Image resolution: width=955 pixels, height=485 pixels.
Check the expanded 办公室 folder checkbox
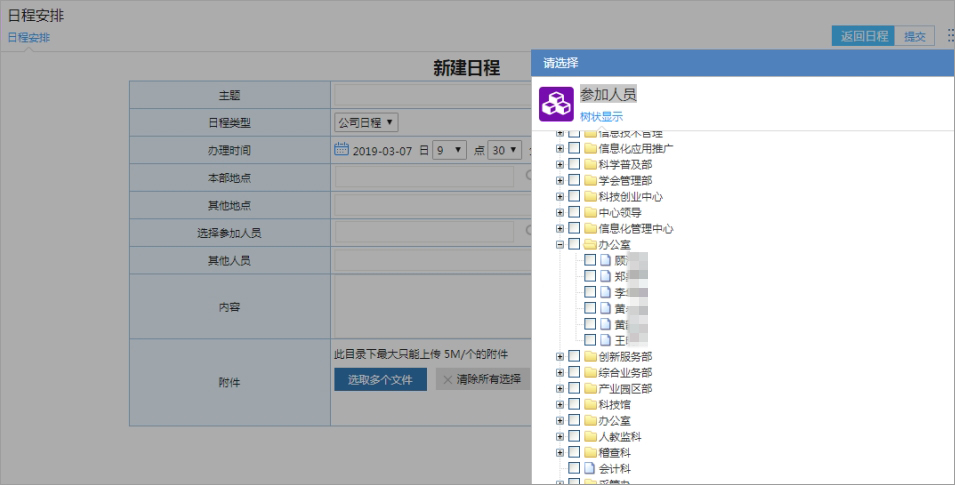point(574,244)
